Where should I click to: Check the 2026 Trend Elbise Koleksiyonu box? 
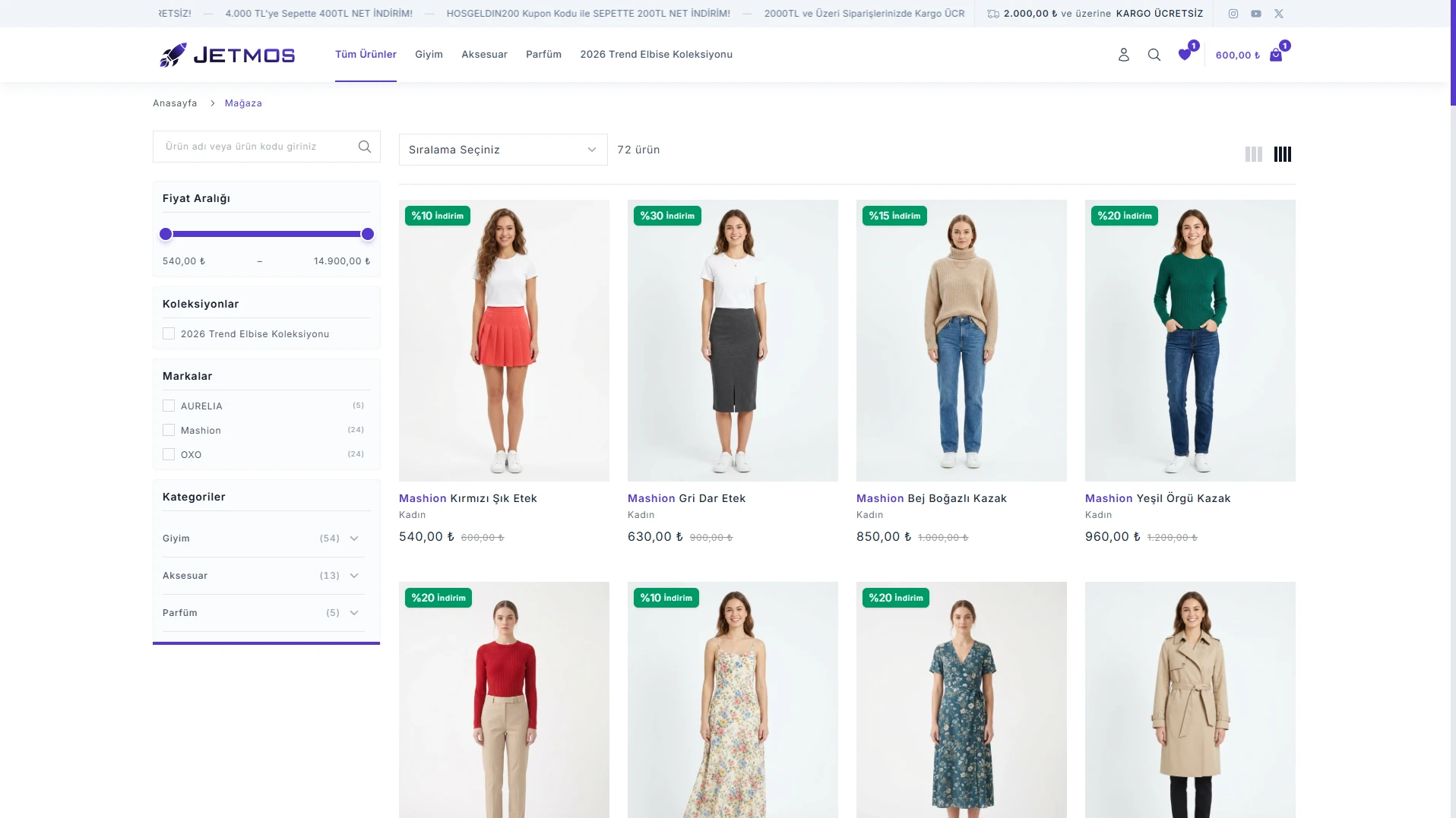coord(169,333)
